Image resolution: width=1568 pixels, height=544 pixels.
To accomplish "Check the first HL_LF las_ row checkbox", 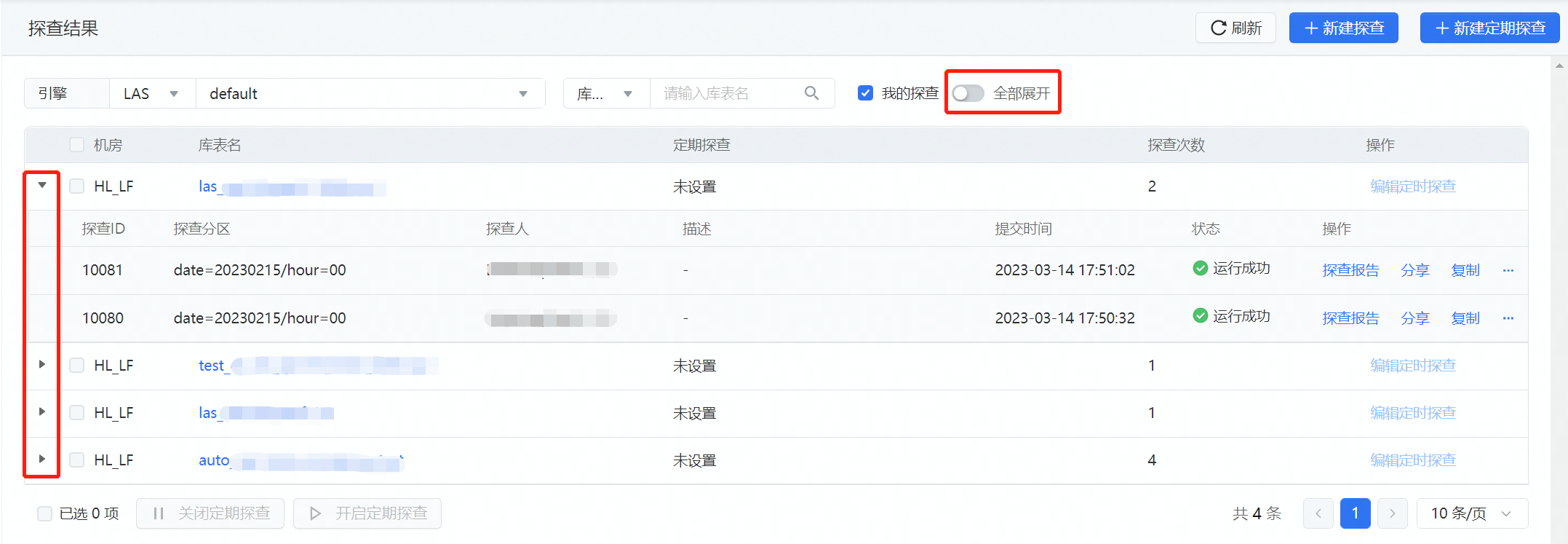I will 76,186.
